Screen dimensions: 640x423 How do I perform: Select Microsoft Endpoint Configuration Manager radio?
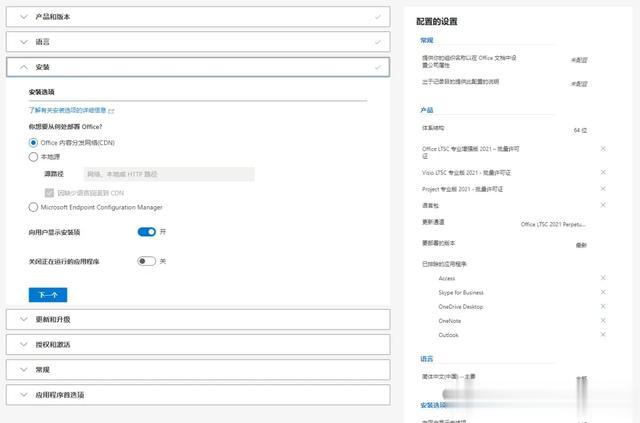click(33, 207)
